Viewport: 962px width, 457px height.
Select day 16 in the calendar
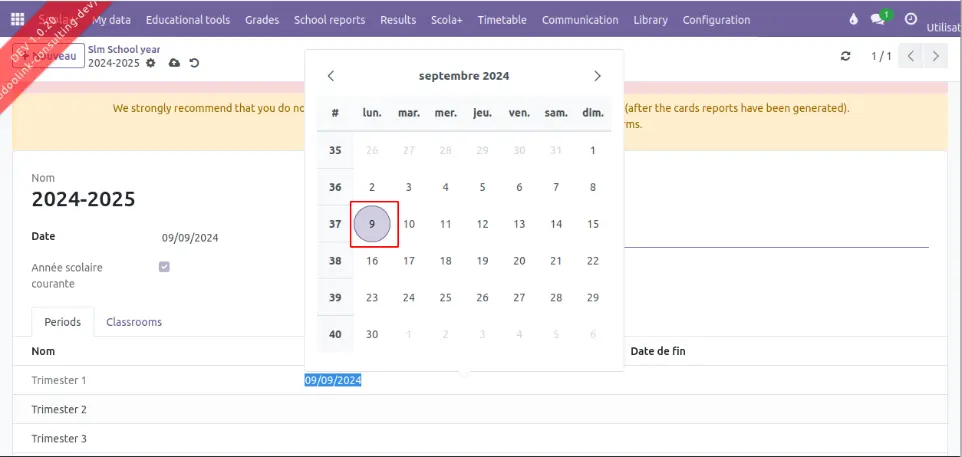(372, 261)
